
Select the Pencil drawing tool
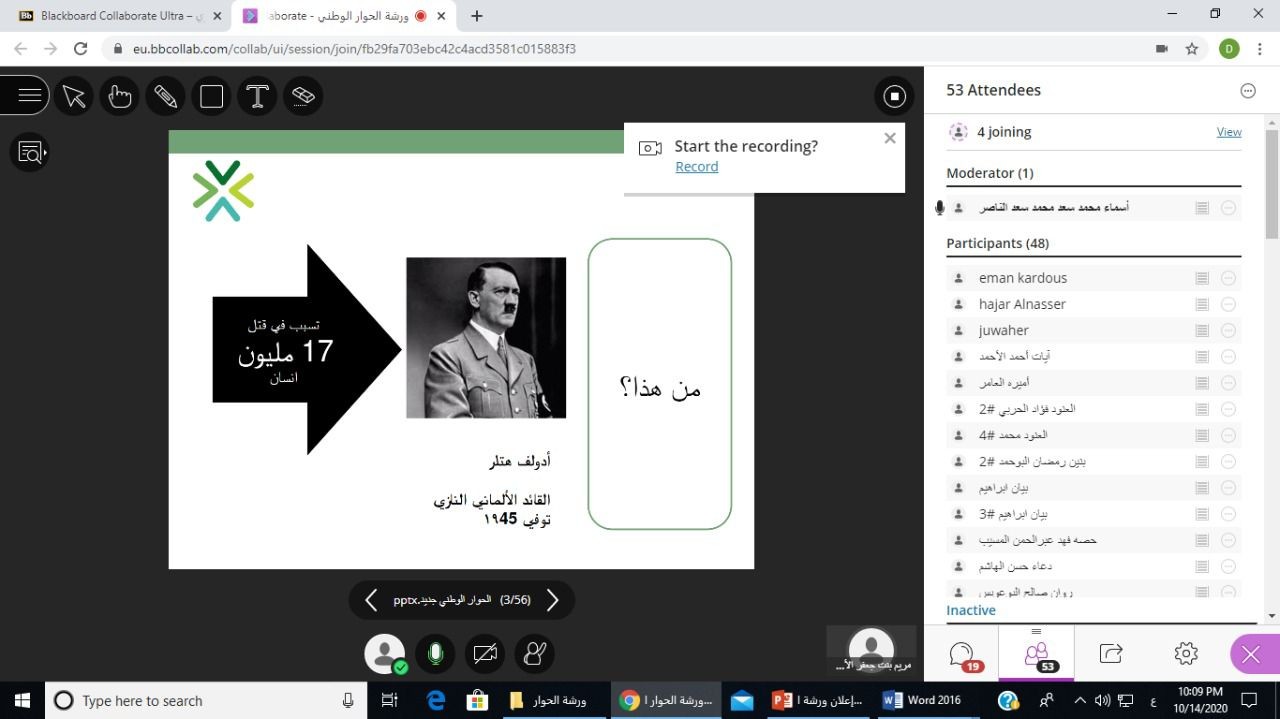coord(165,96)
